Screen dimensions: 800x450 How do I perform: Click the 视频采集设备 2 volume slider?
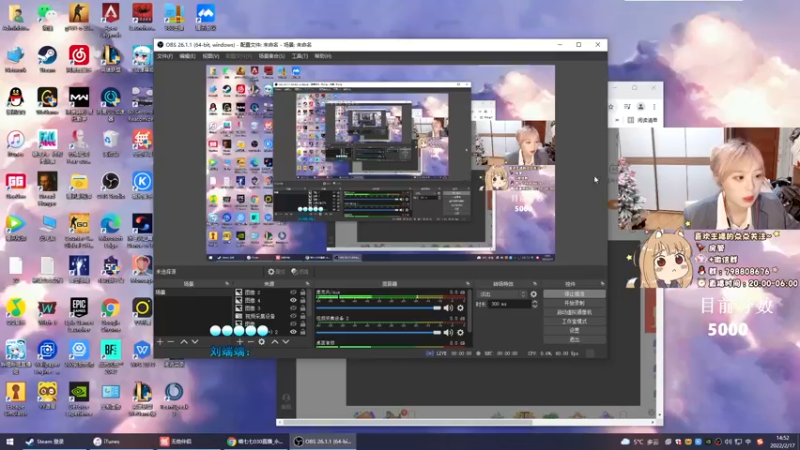378,332
